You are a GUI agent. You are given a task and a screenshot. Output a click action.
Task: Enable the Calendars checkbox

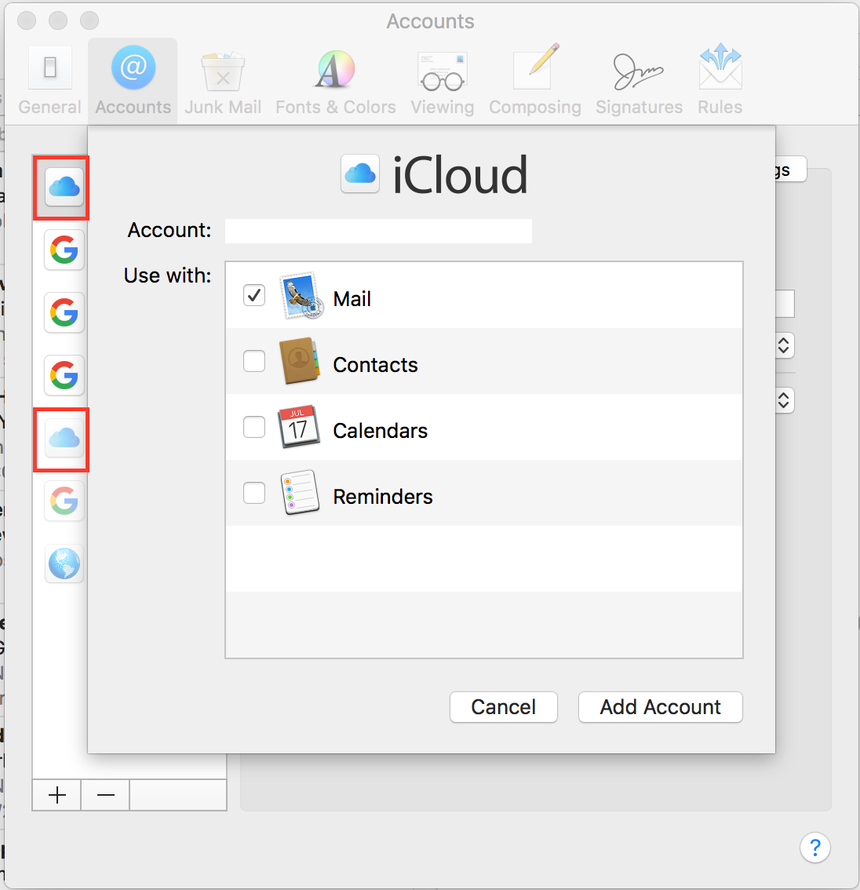pyautogui.click(x=255, y=428)
